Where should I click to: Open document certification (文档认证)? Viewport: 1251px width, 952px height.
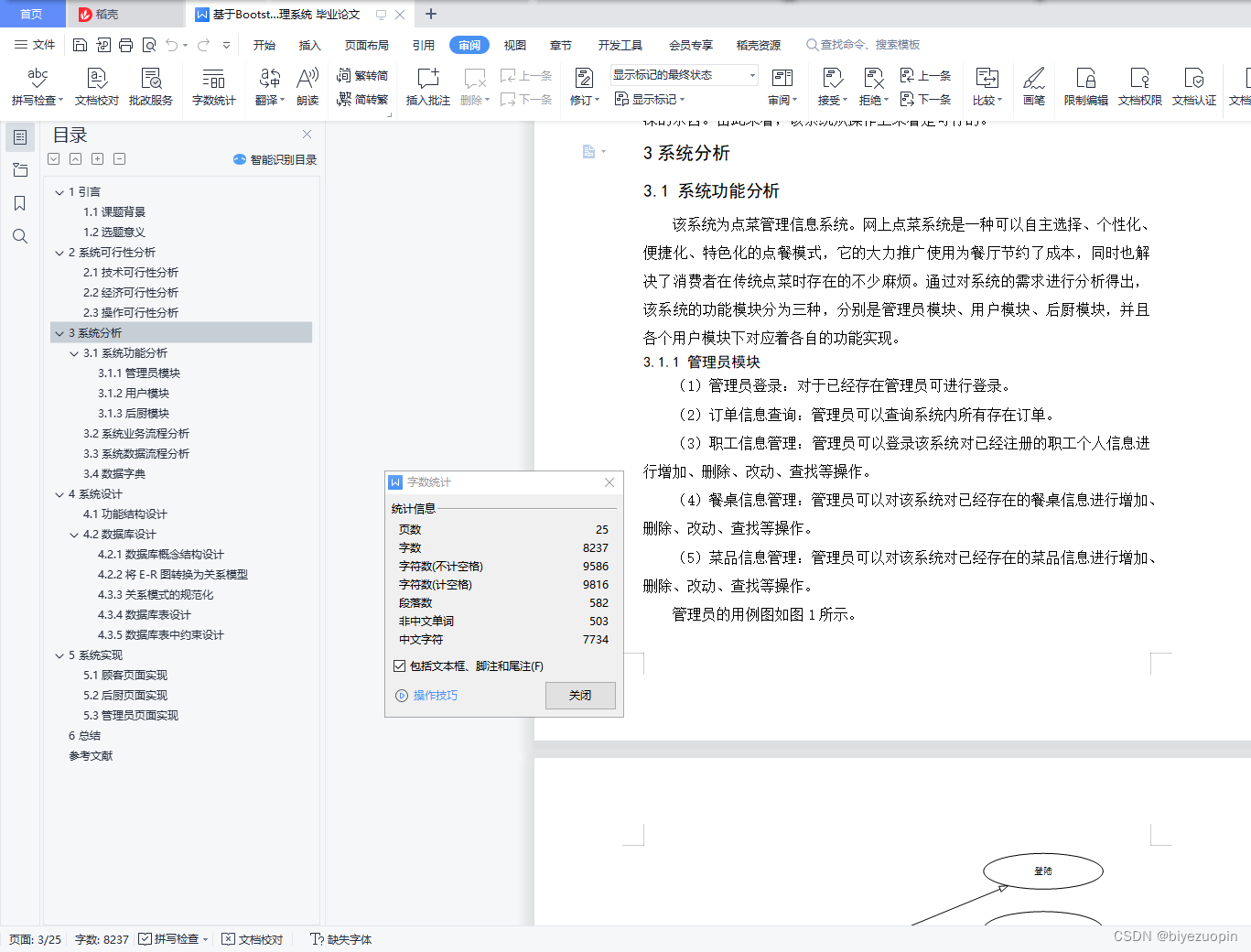coord(1193,87)
